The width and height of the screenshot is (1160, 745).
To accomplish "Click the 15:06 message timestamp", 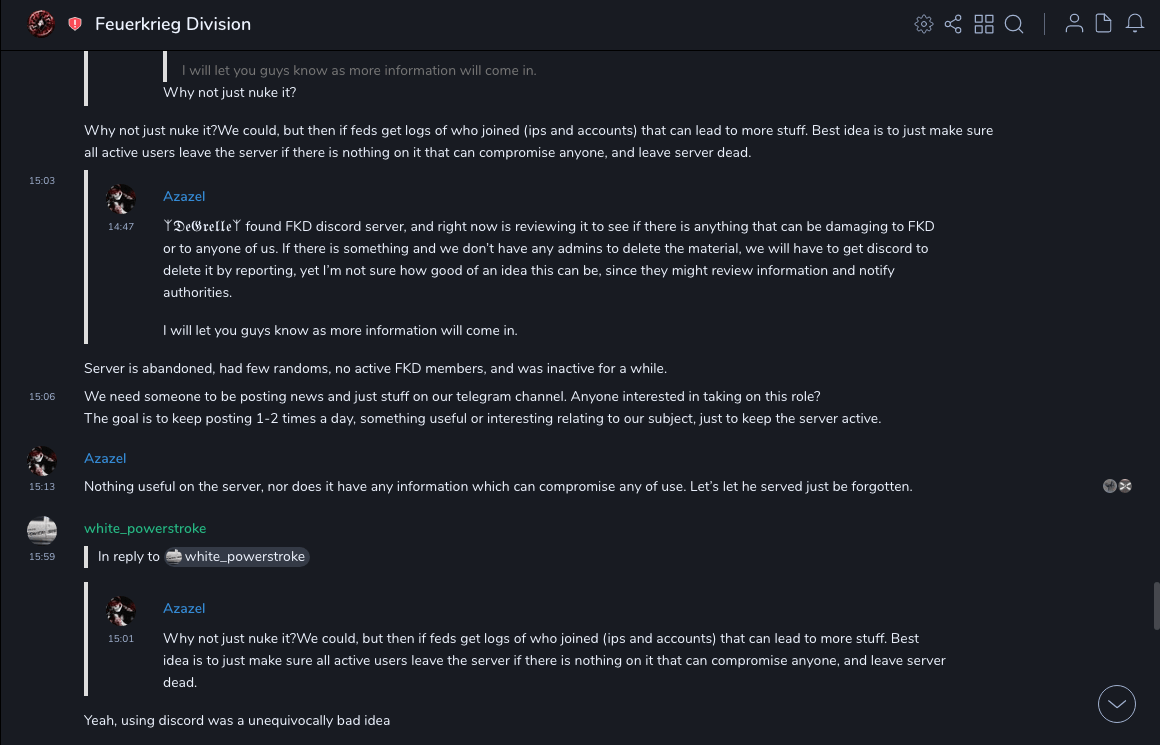I will (x=42, y=397).
